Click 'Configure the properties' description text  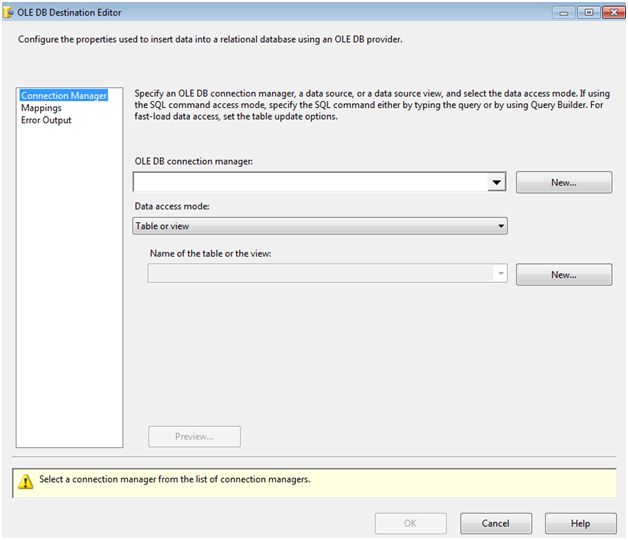point(210,39)
